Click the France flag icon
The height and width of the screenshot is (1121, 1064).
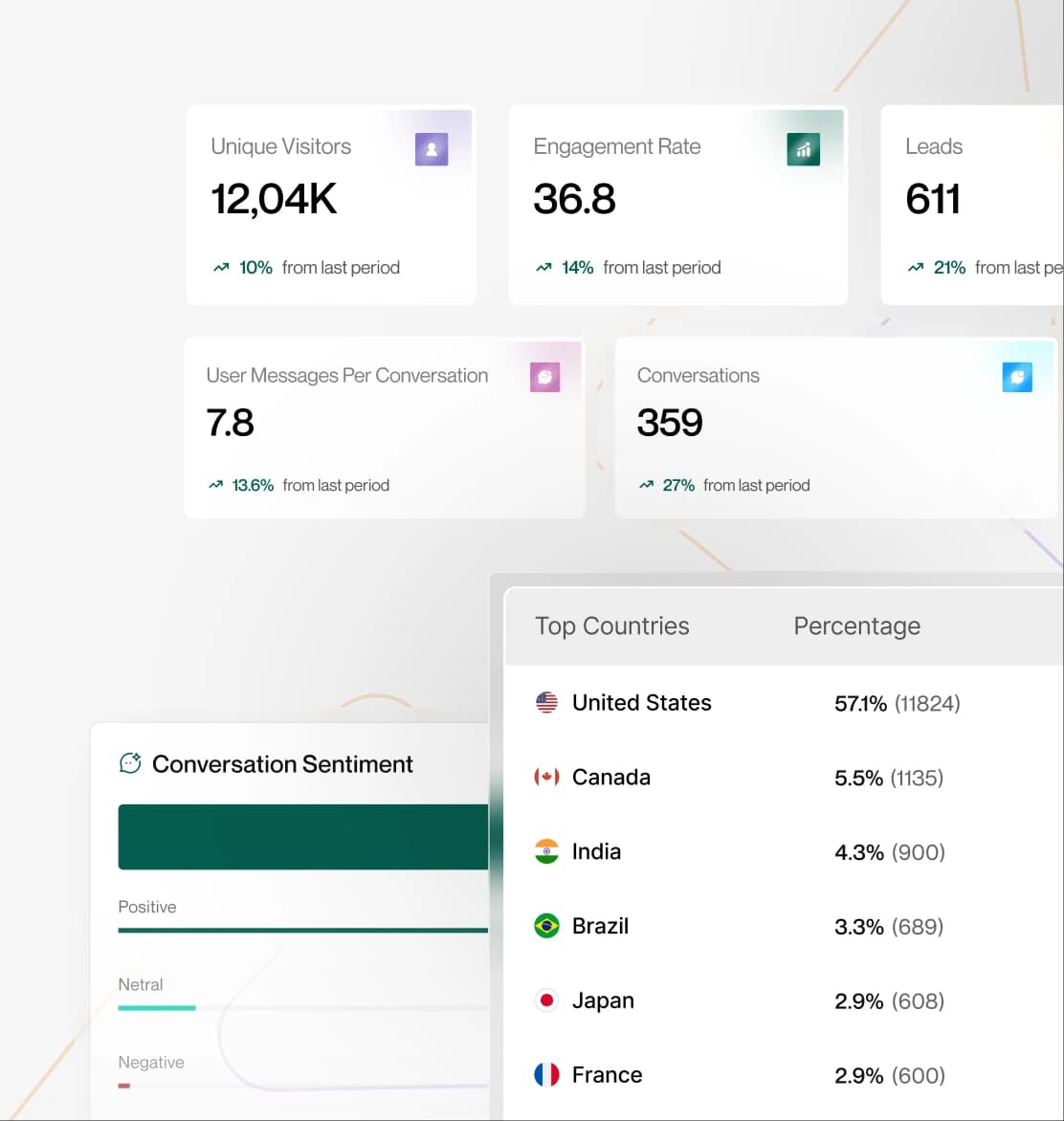(x=545, y=1074)
